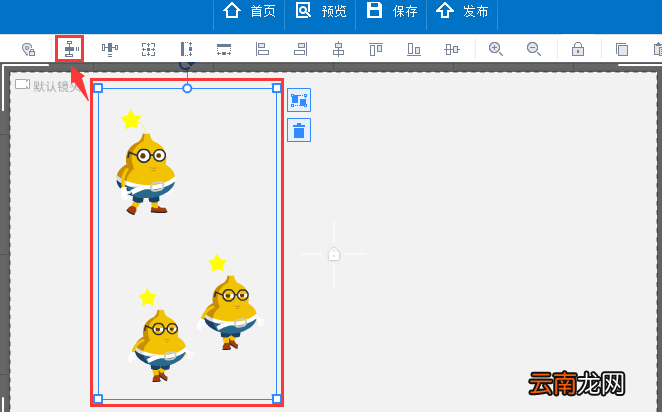The image size is (662, 412).
Task: Align selected objects to right edge
Action: tap(301, 49)
